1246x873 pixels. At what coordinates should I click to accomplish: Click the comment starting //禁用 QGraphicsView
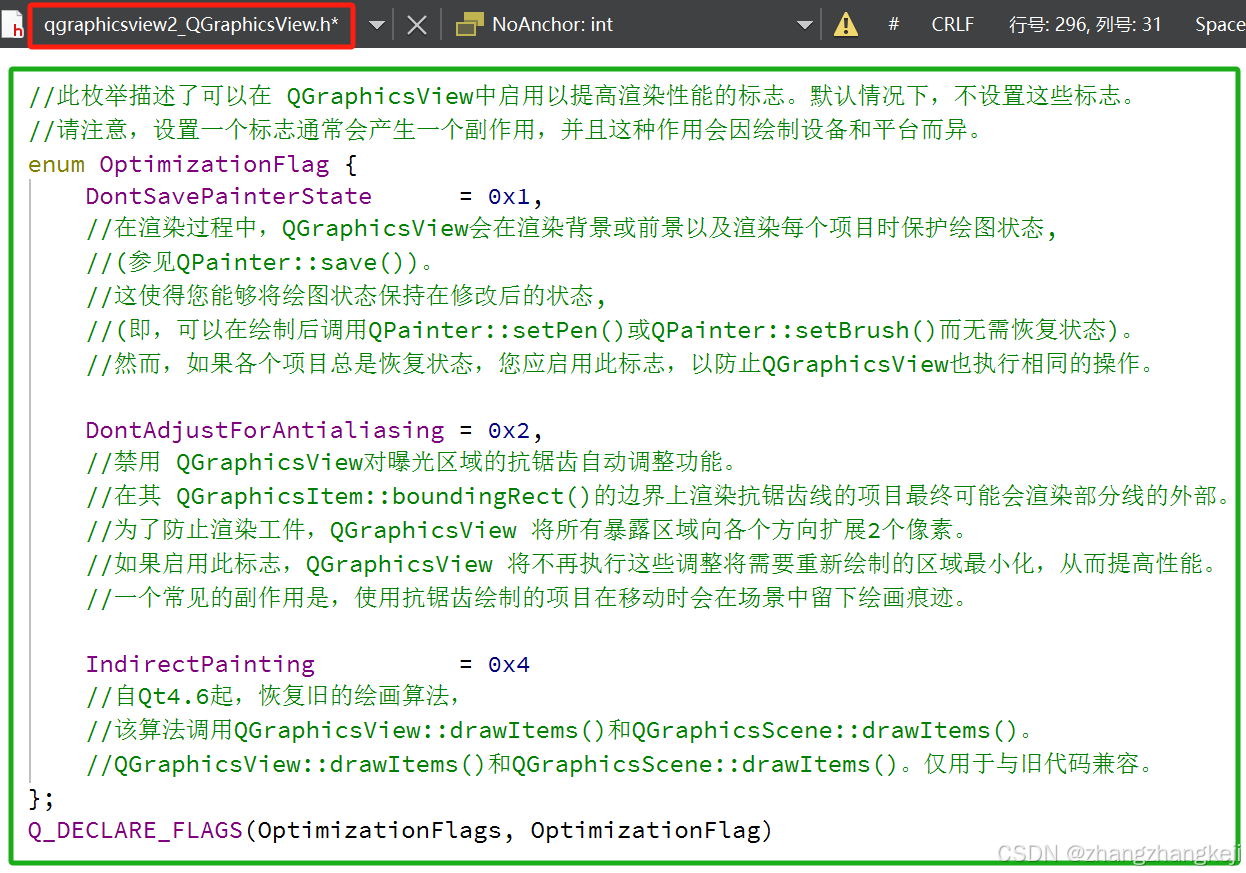pos(411,463)
